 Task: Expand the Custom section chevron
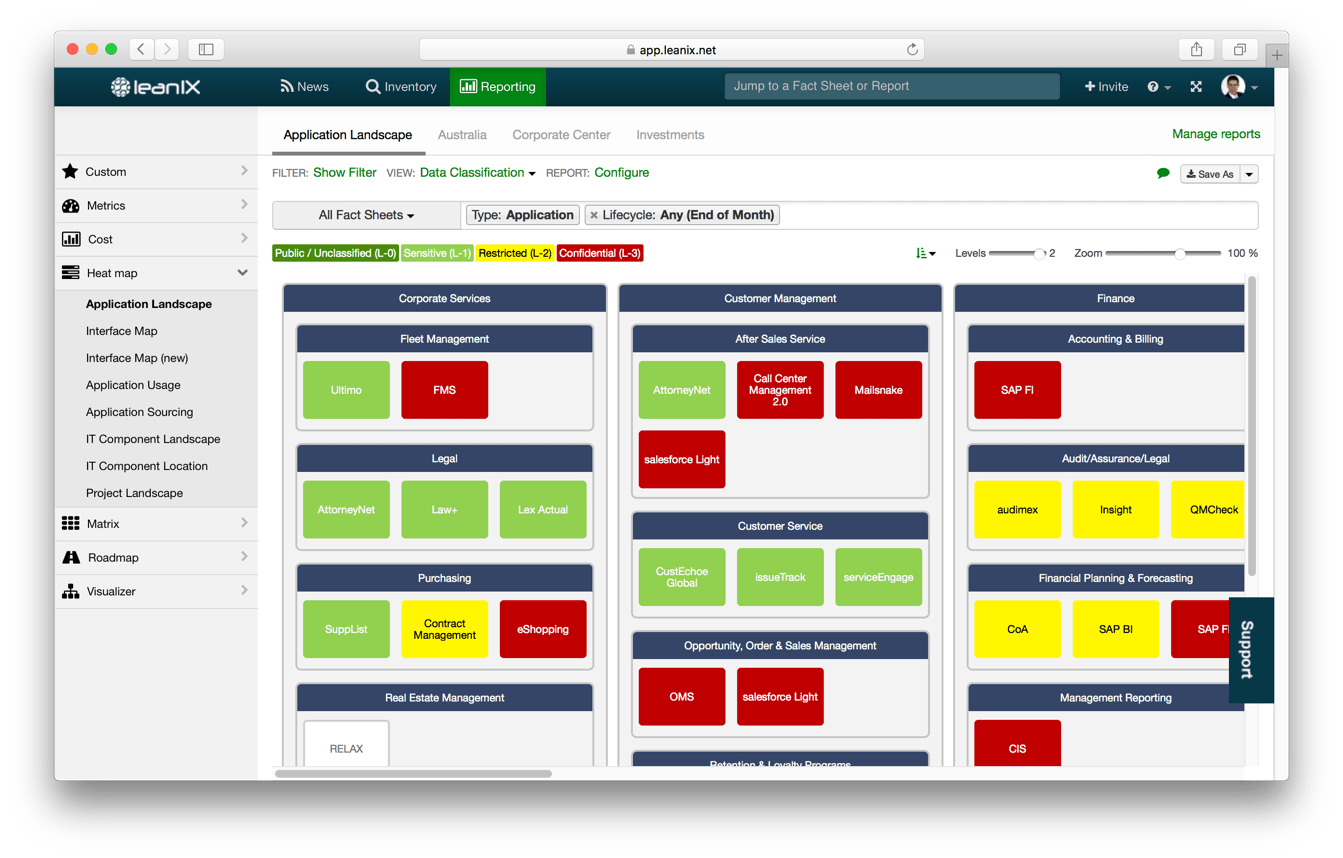pos(244,171)
